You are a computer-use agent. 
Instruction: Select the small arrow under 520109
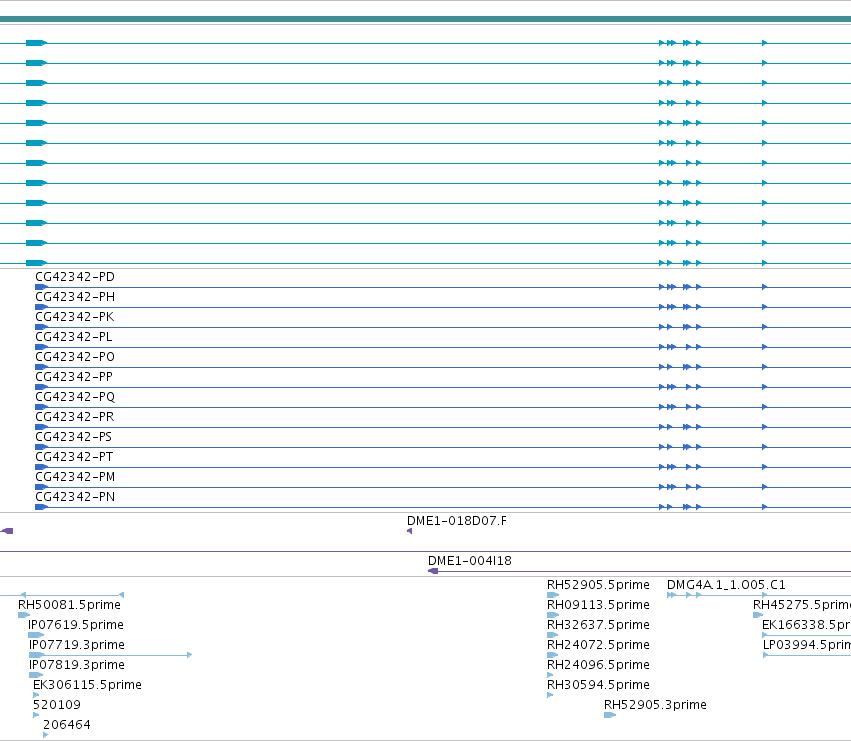[36, 715]
